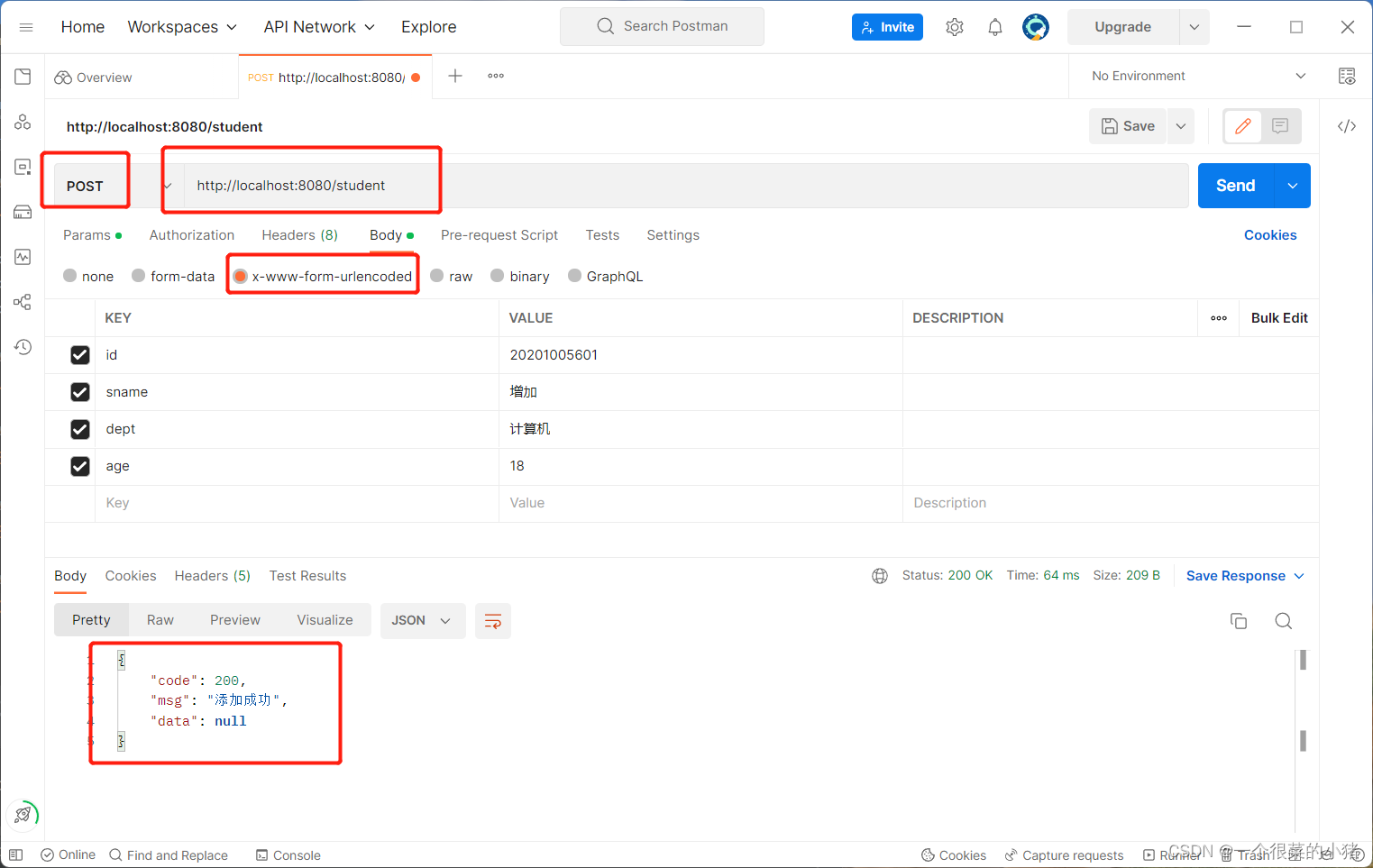Toggle the sidebar panel icon in status bar

pyautogui.click(x=16, y=854)
